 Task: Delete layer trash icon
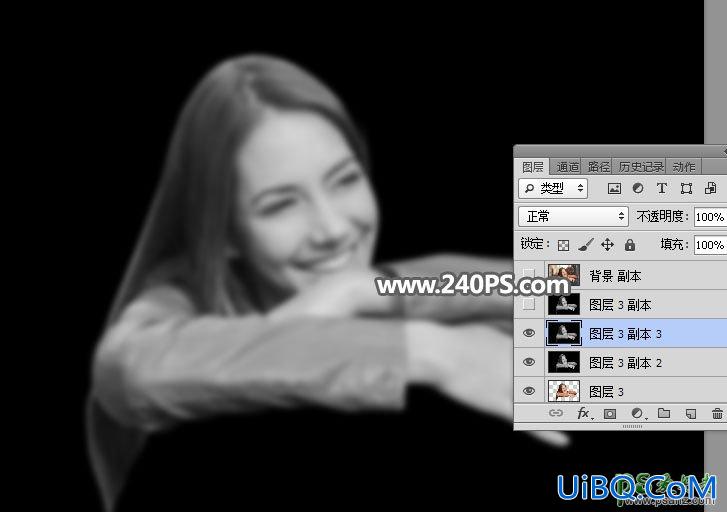[717, 413]
